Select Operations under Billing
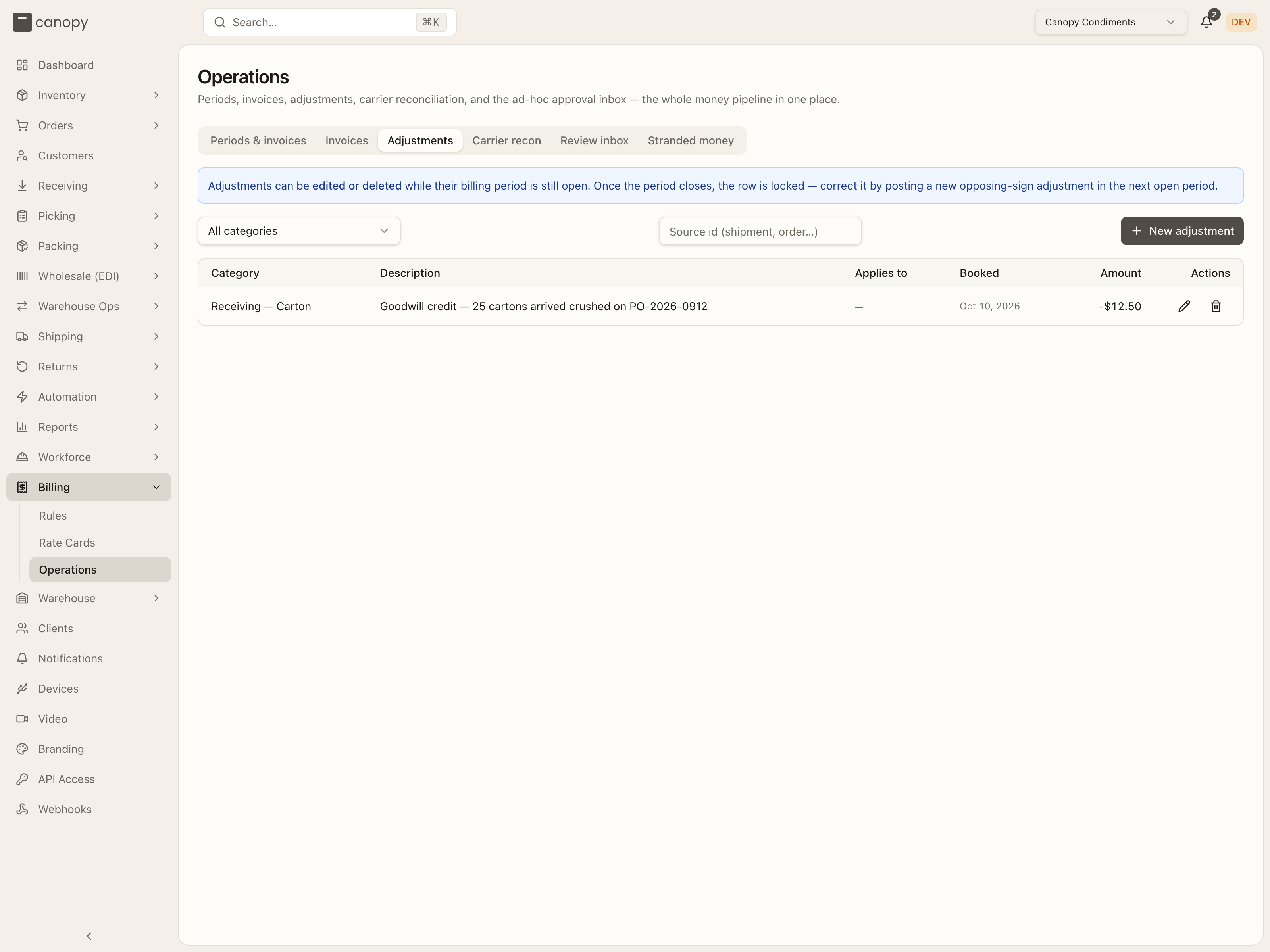 click(x=100, y=570)
